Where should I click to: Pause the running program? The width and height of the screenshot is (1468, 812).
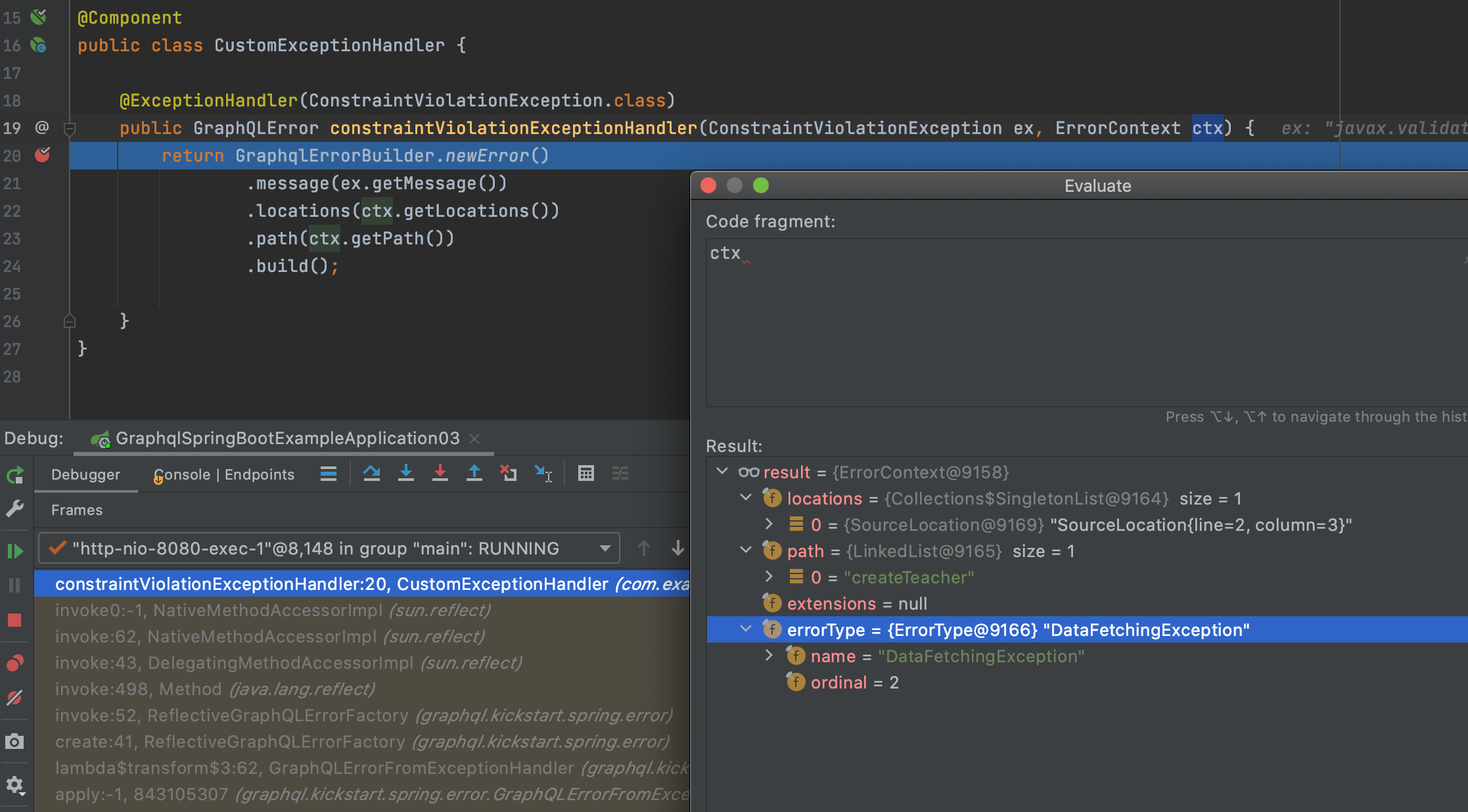[x=14, y=585]
